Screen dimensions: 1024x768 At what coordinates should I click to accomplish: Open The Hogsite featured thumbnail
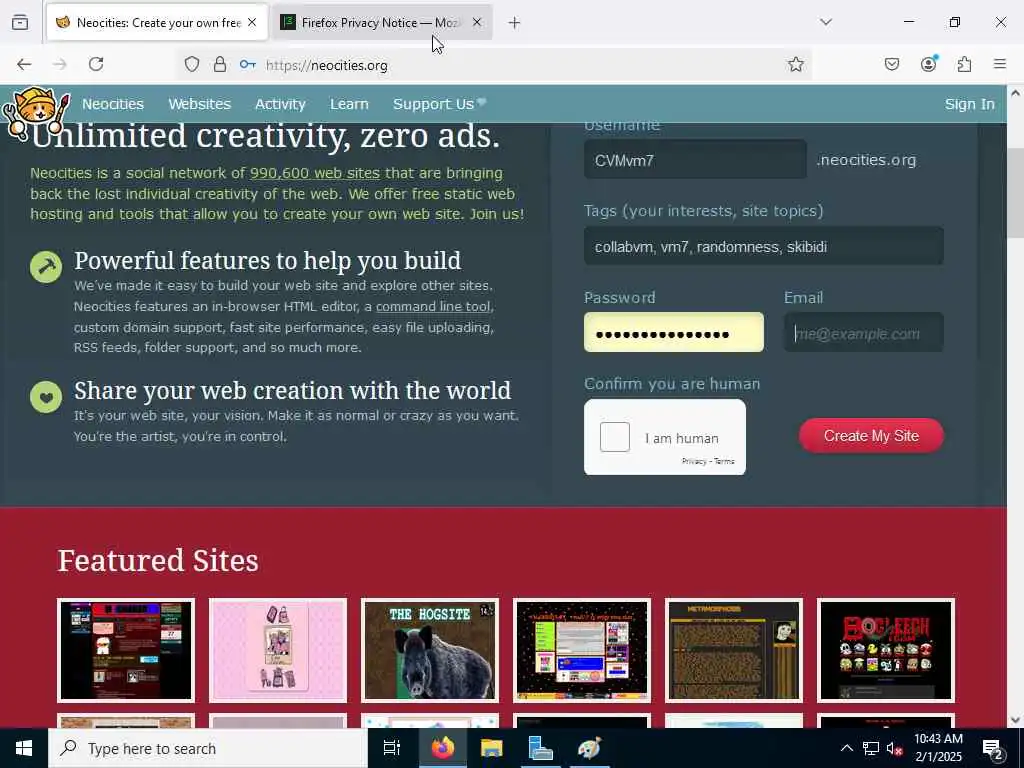coord(430,650)
